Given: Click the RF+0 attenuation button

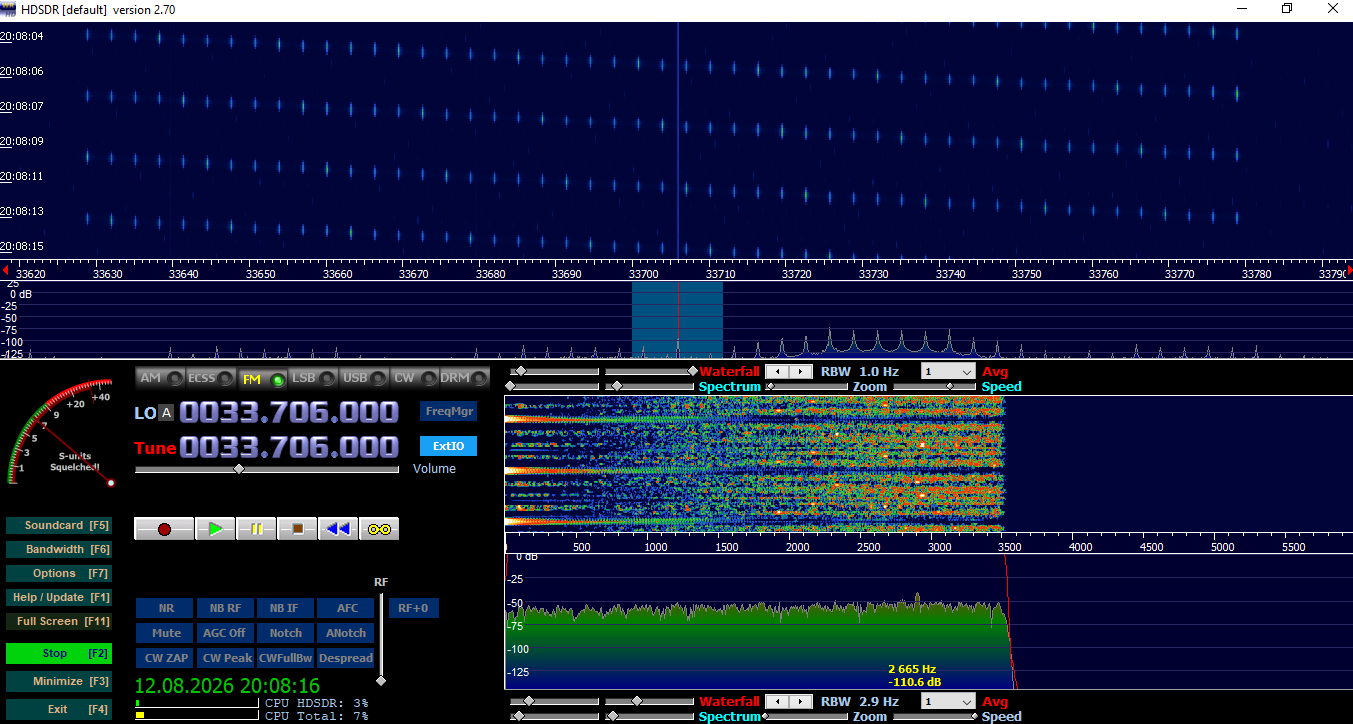Looking at the screenshot, I should [413, 608].
